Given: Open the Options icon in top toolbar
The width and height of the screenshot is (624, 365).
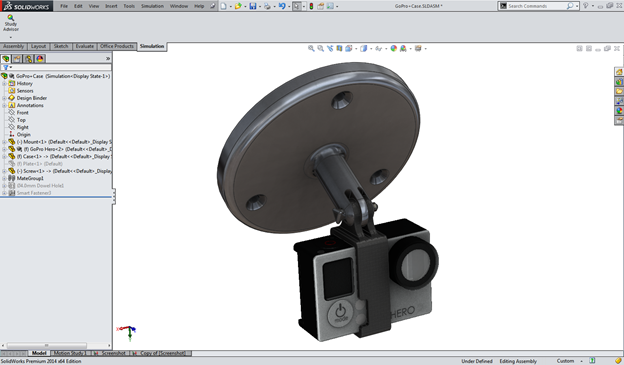Looking at the screenshot, I should pyautogui.click(x=330, y=6).
